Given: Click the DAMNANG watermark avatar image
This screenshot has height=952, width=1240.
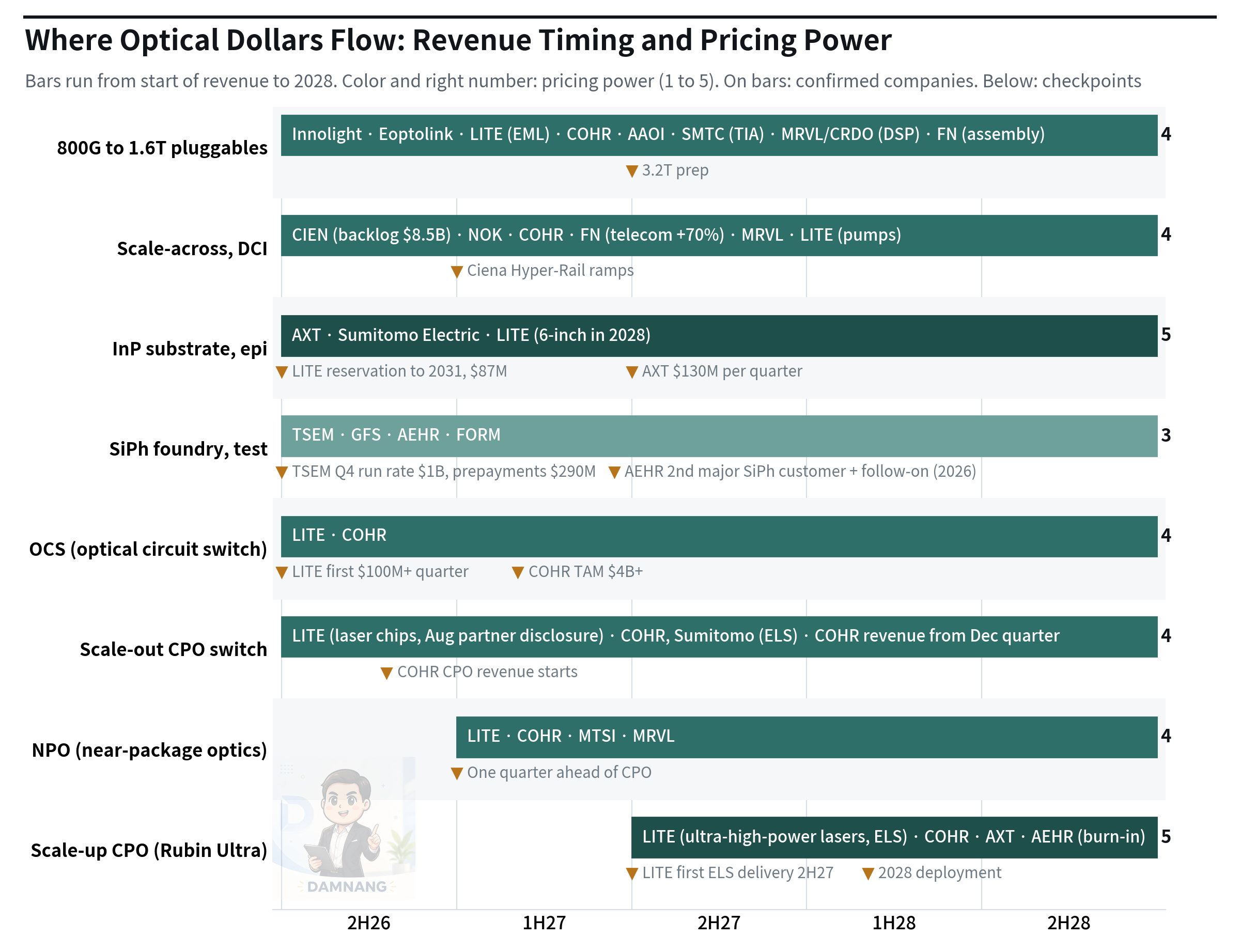Looking at the screenshot, I should click(346, 829).
